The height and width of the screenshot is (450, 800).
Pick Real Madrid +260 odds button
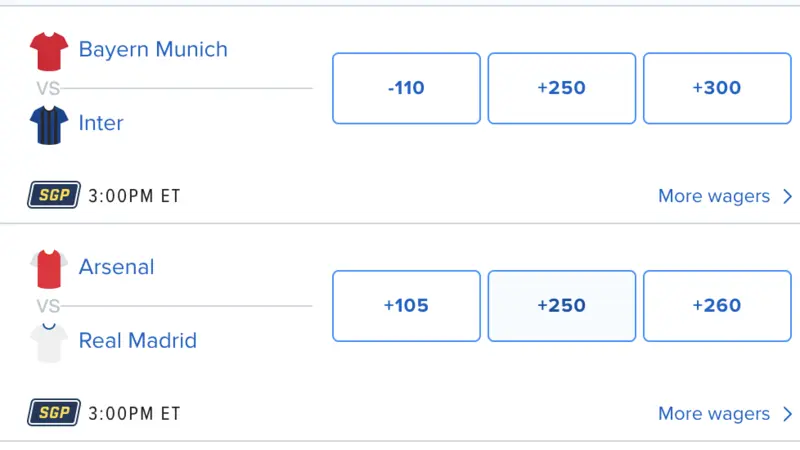(716, 306)
